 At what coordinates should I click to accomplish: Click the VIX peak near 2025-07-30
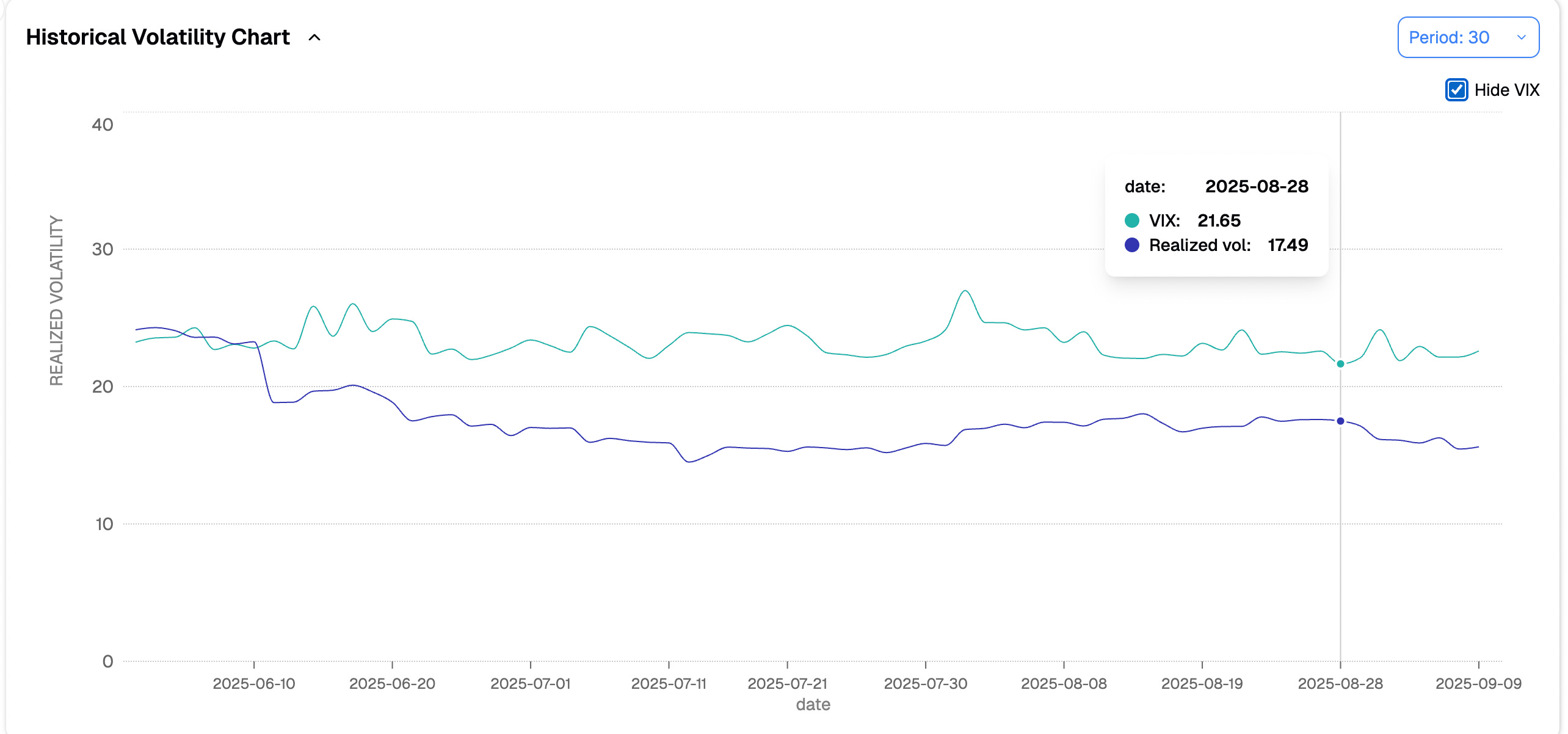click(965, 291)
